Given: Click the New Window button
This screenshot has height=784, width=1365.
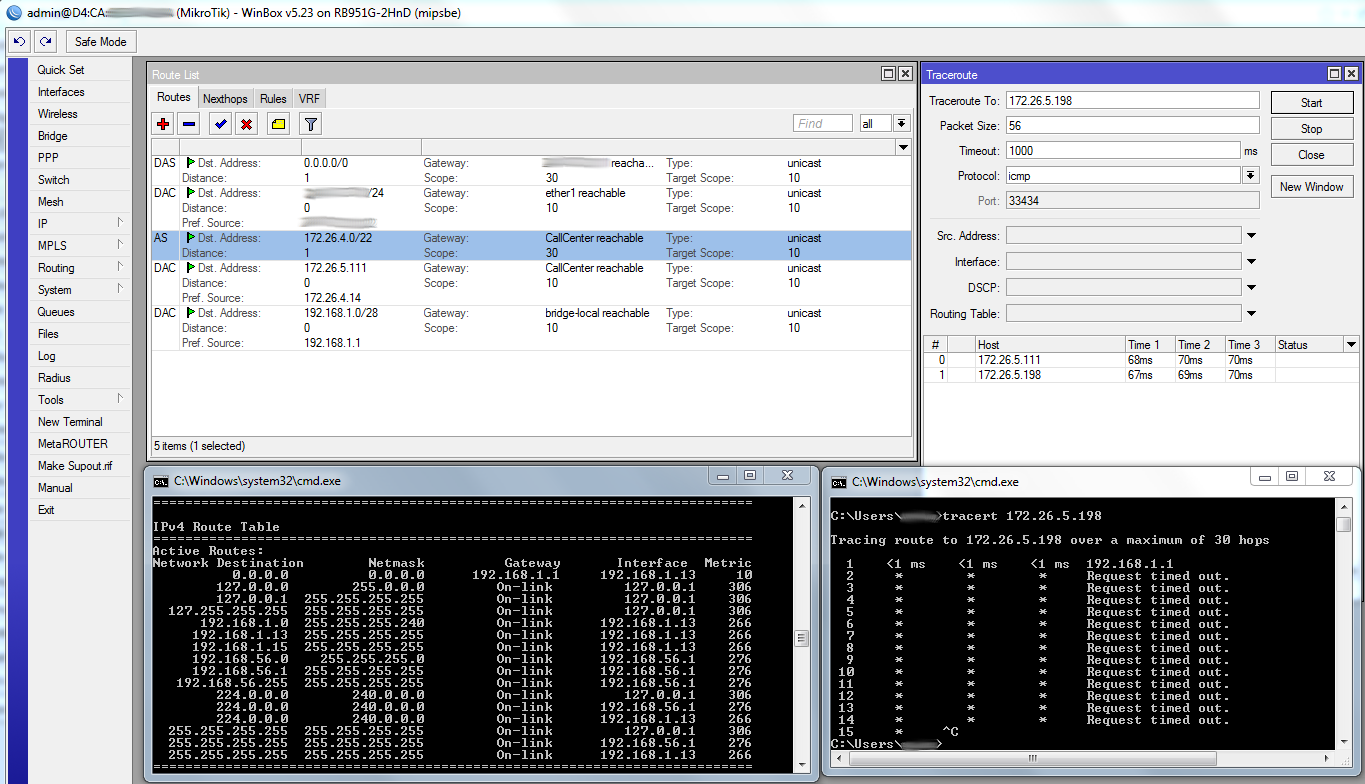Looking at the screenshot, I should (1311, 186).
